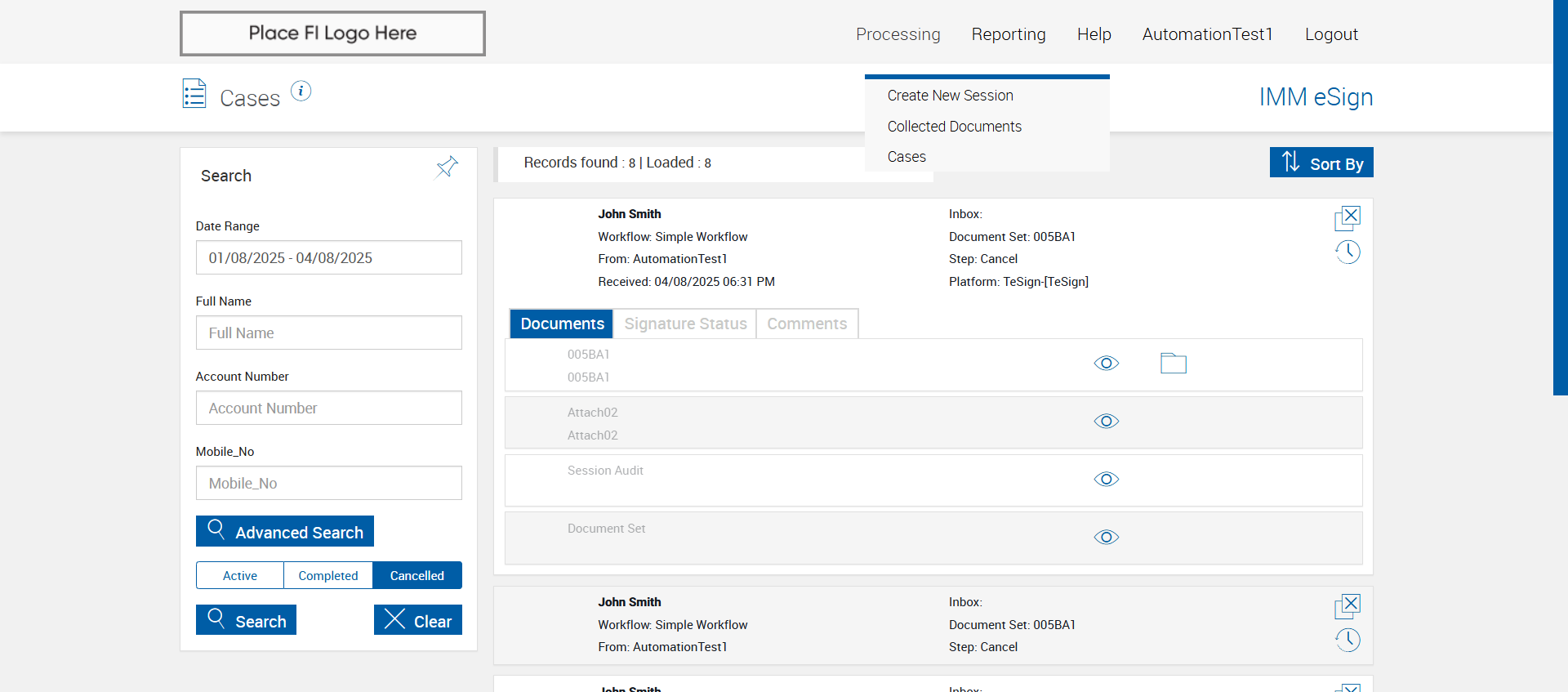The height and width of the screenshot is (692, 1568).
Task: Switch to the Signature Status tab
Action: [x=685, y=324]
